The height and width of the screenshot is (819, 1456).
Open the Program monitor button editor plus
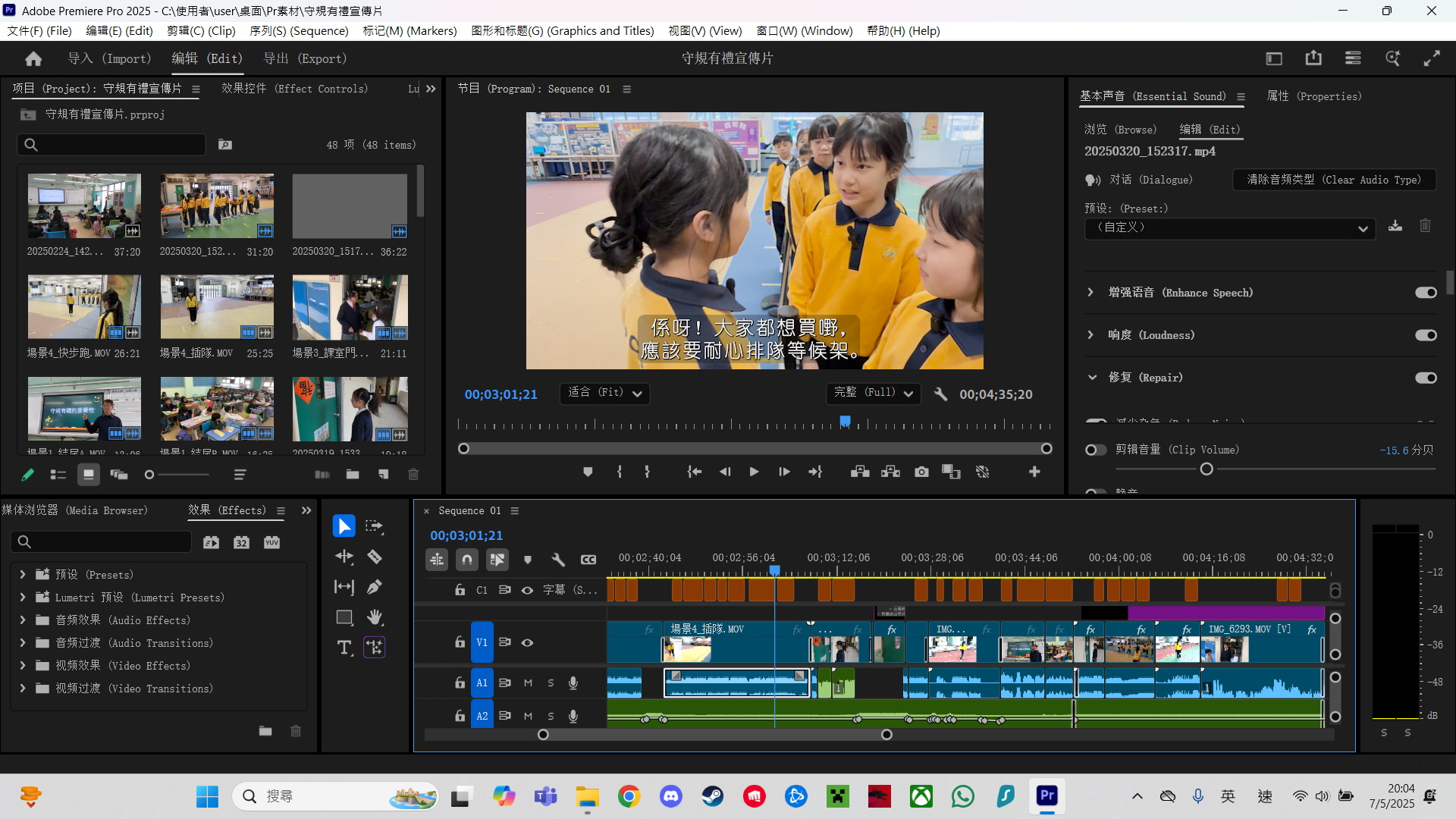tap(1034, 472)
